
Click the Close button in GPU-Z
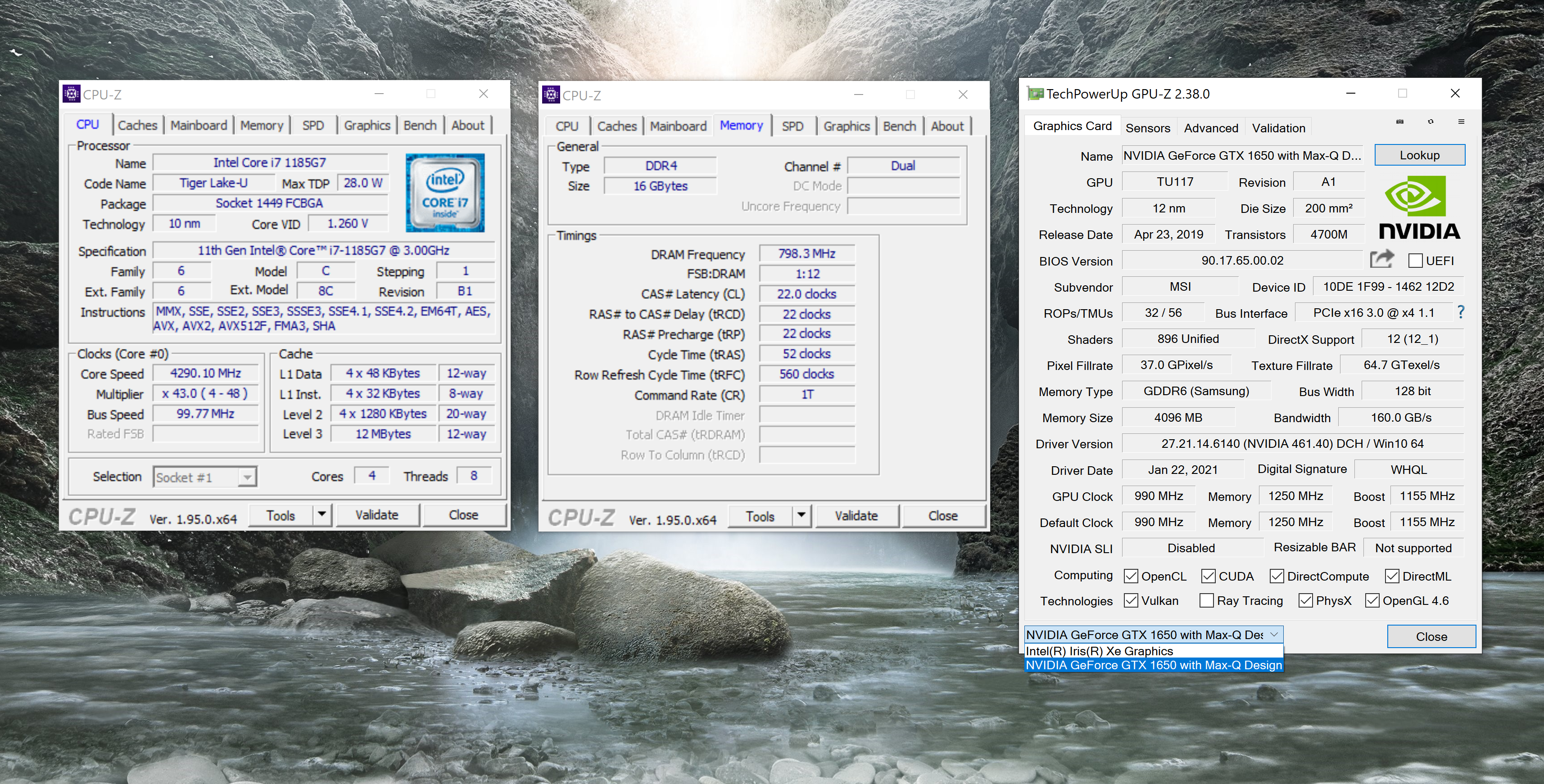pyautogui.click(x=1431, y=636)
